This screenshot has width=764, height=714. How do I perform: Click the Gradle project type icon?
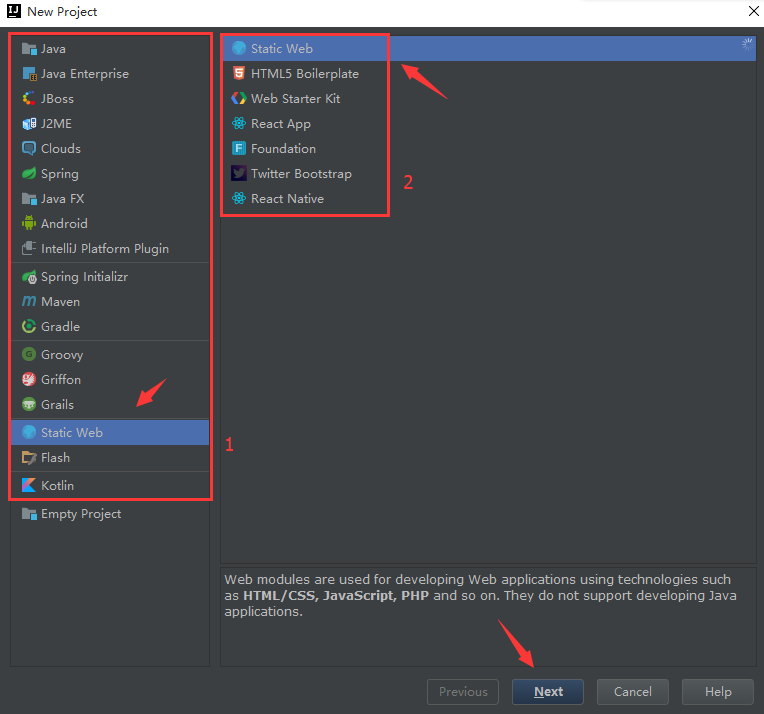tap(29, 327)
